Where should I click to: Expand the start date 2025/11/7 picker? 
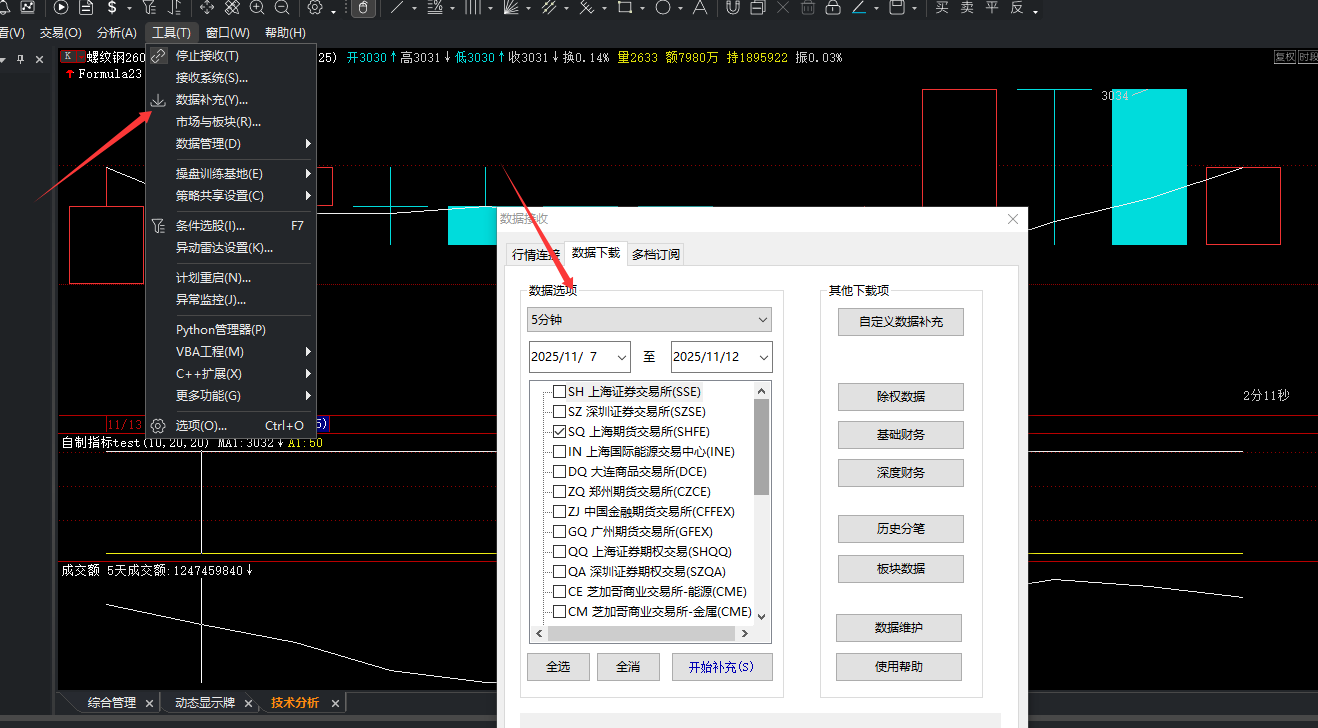tap(621, 357)
